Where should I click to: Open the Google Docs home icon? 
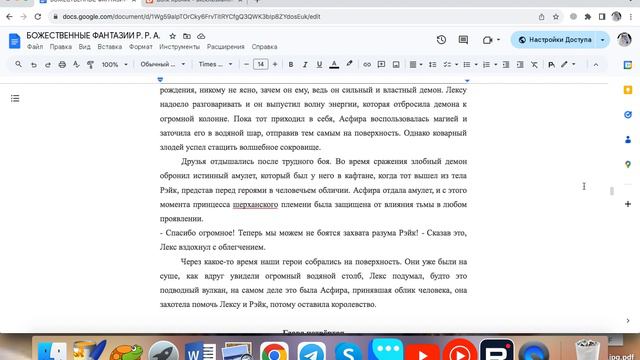[x=15, y=41]
